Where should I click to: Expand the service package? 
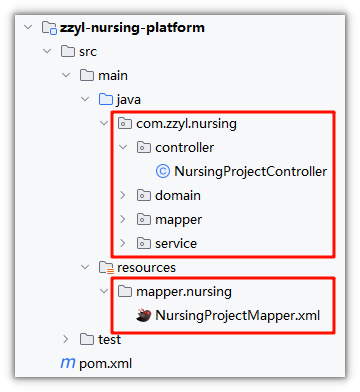(123, 243)
